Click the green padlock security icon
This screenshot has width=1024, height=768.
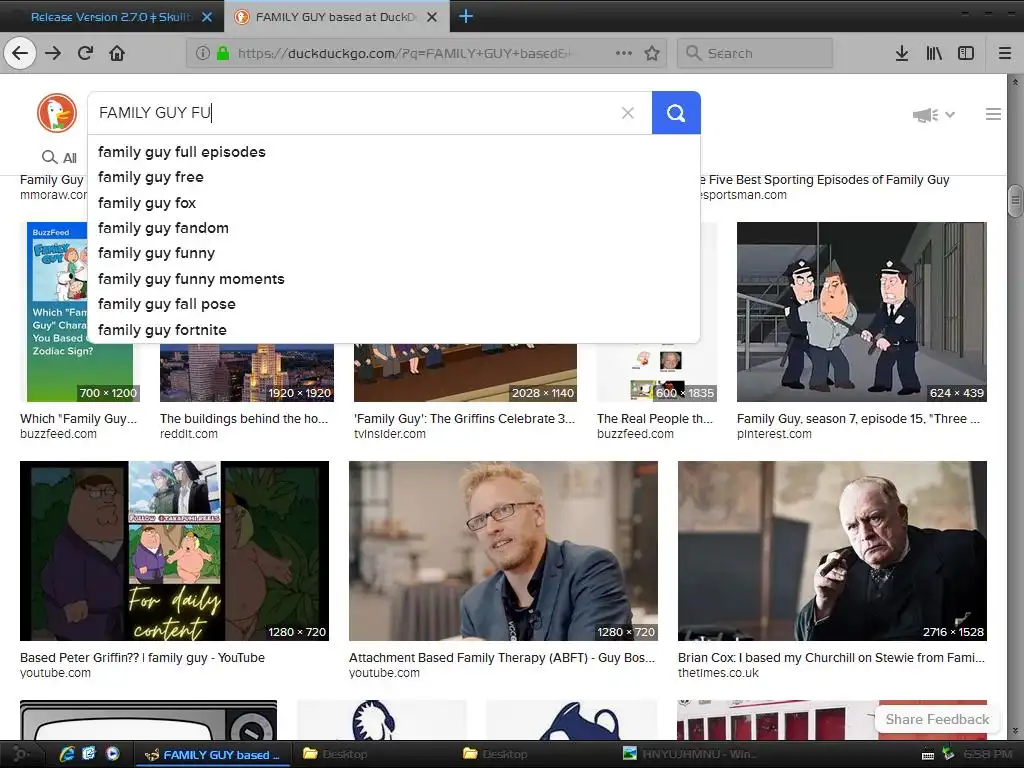[223, 53]
